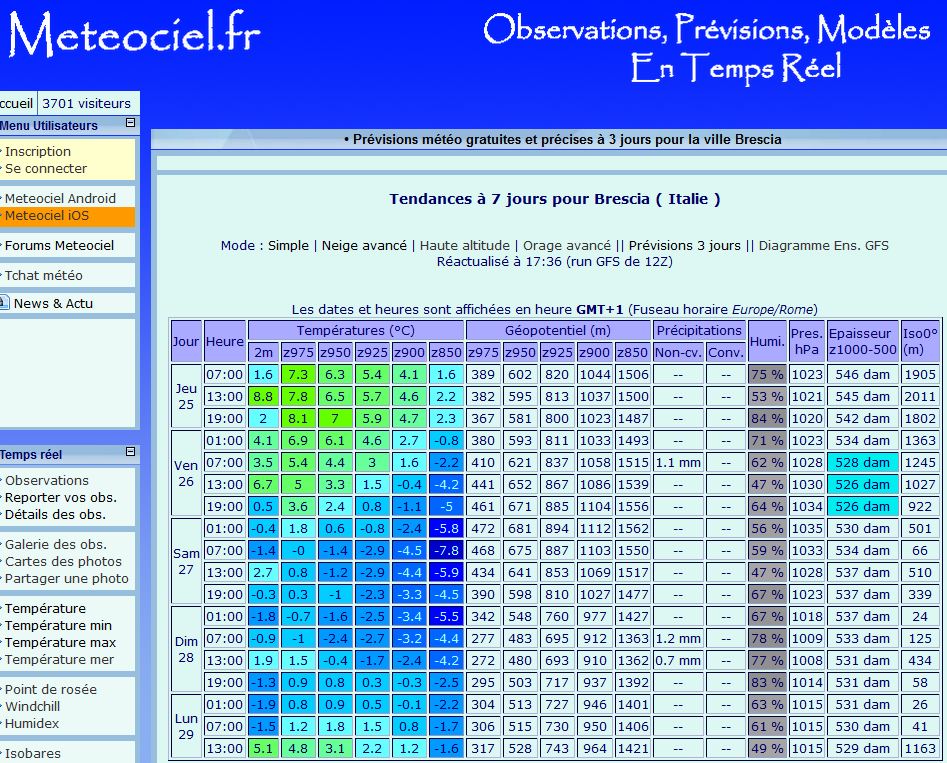Open the Température map link

45,608
